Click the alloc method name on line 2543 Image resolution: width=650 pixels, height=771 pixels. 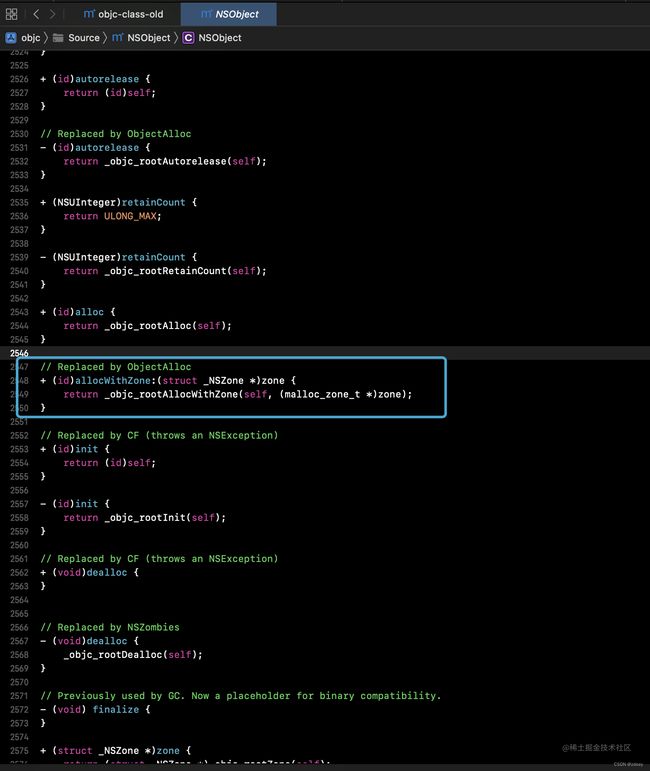(89, 312)
